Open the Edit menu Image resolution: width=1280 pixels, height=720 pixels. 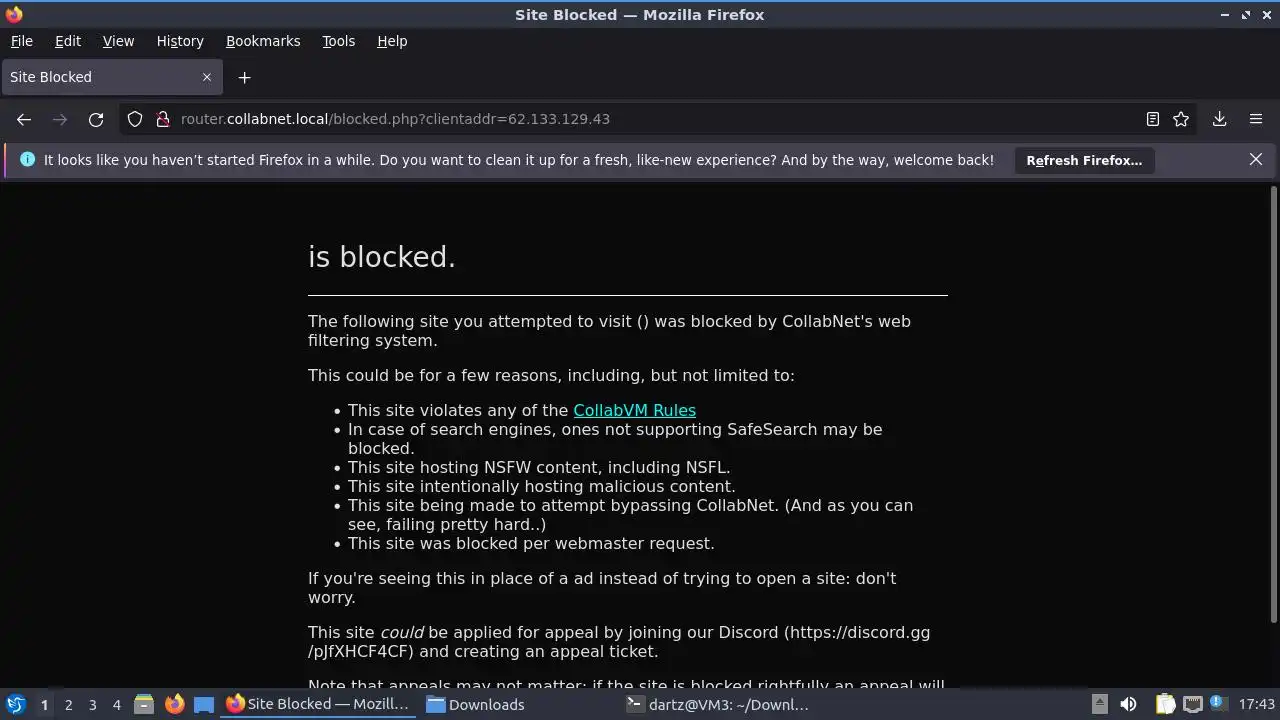pyautogui.click(x=68, y=41)
